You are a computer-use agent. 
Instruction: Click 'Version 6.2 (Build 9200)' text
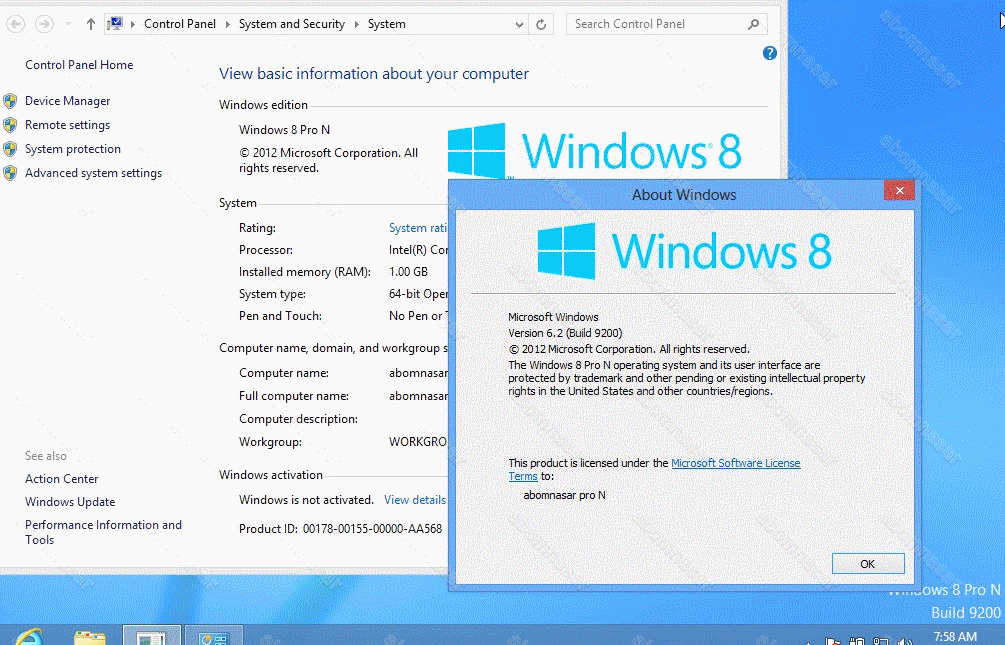coord(565,333)
